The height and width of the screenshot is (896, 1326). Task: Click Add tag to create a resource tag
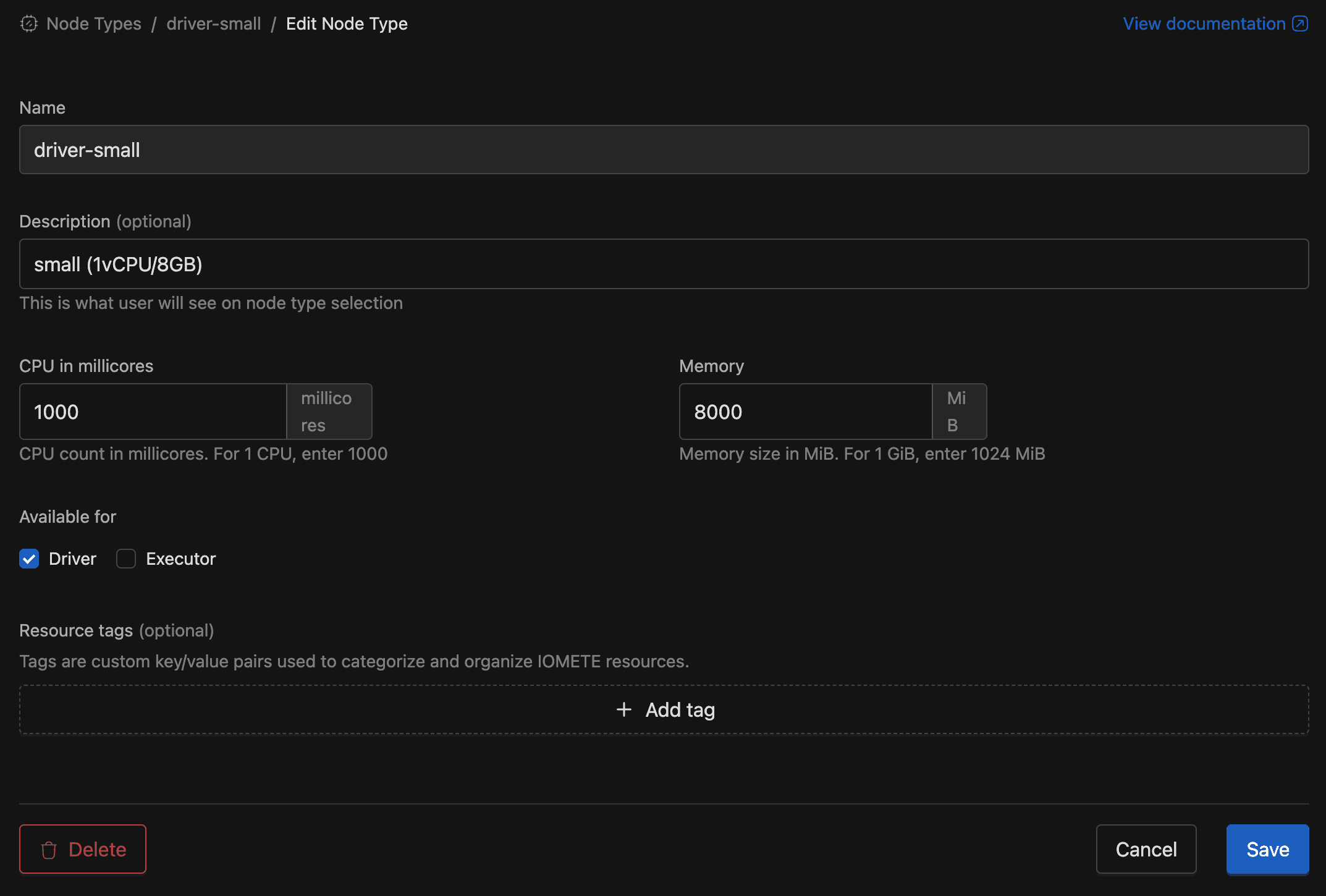(x=664, y=710)
